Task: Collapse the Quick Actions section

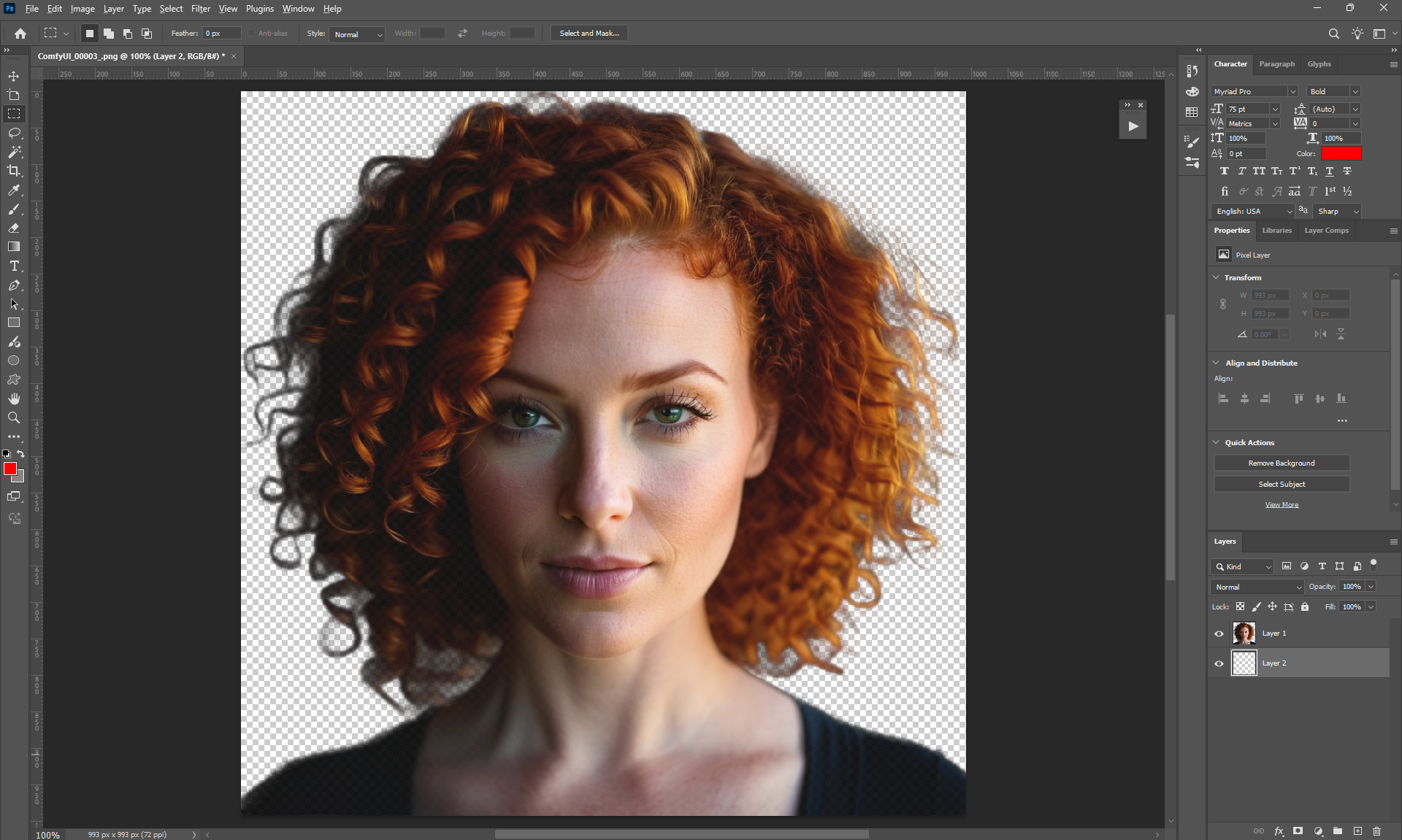Action: point(1217,442)
